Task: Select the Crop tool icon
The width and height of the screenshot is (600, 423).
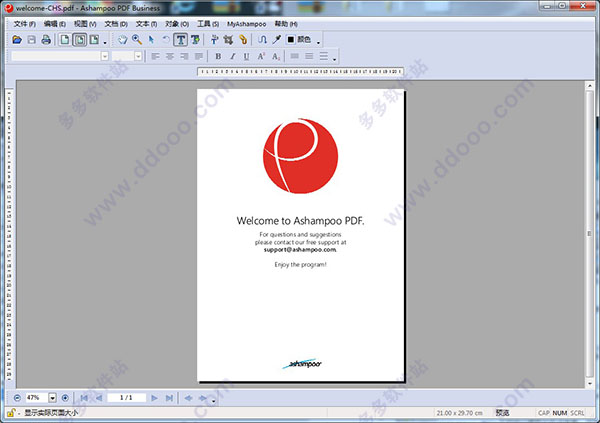Action: 228,39
